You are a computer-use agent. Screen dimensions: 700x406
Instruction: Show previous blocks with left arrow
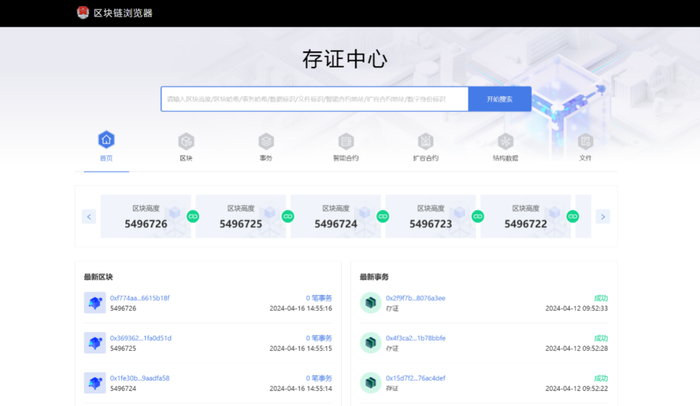coord(89,217)
